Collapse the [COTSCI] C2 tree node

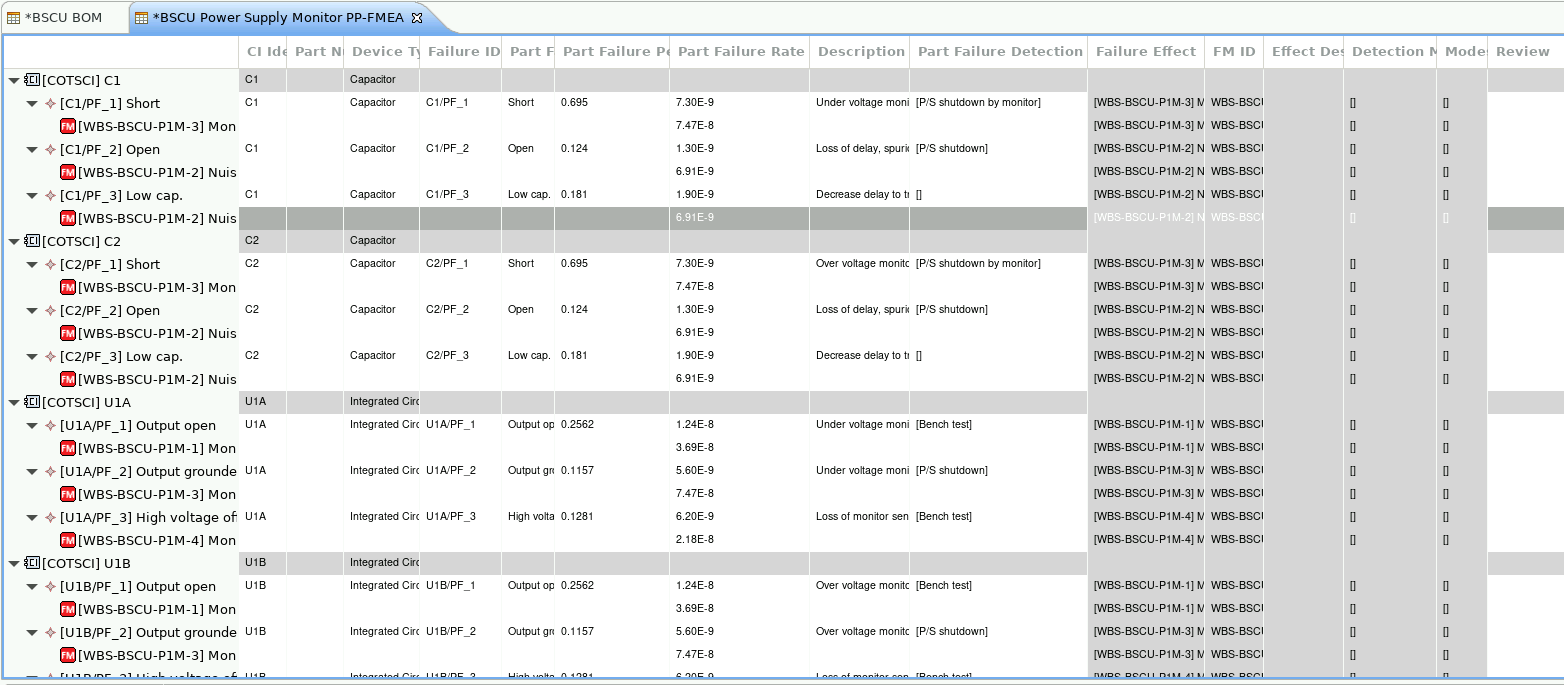[x=14, y=242]
